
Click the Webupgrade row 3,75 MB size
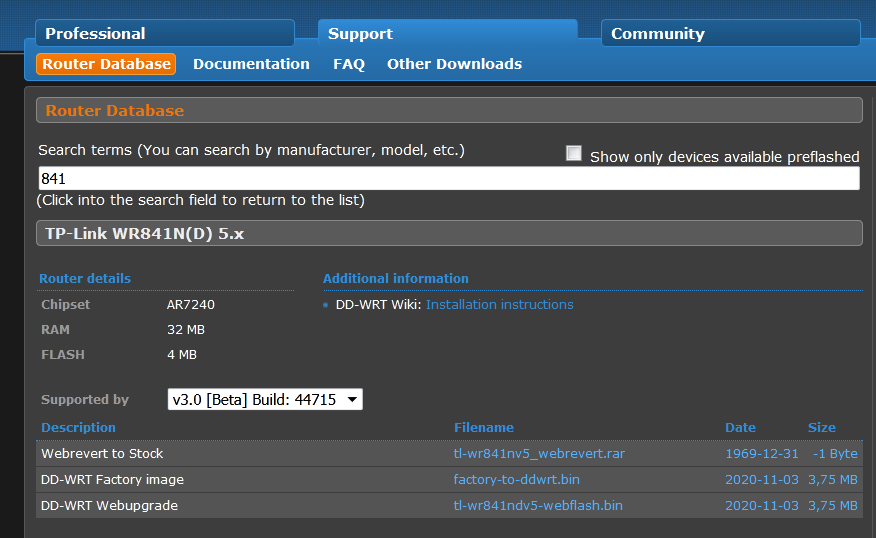point(832,506)
